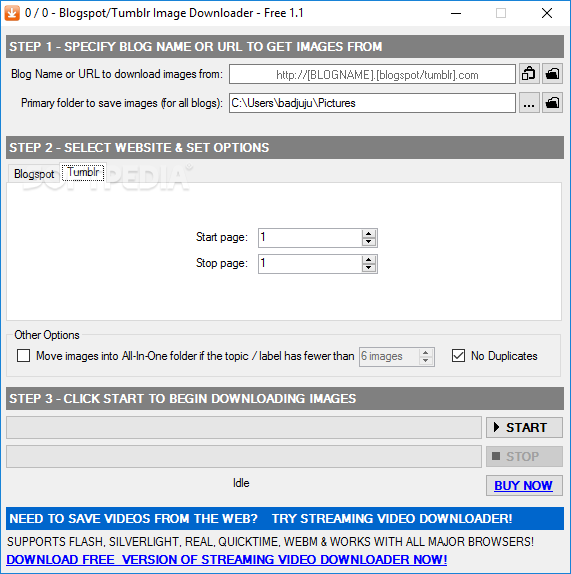Click the primary folder path field

coord(372,103)
